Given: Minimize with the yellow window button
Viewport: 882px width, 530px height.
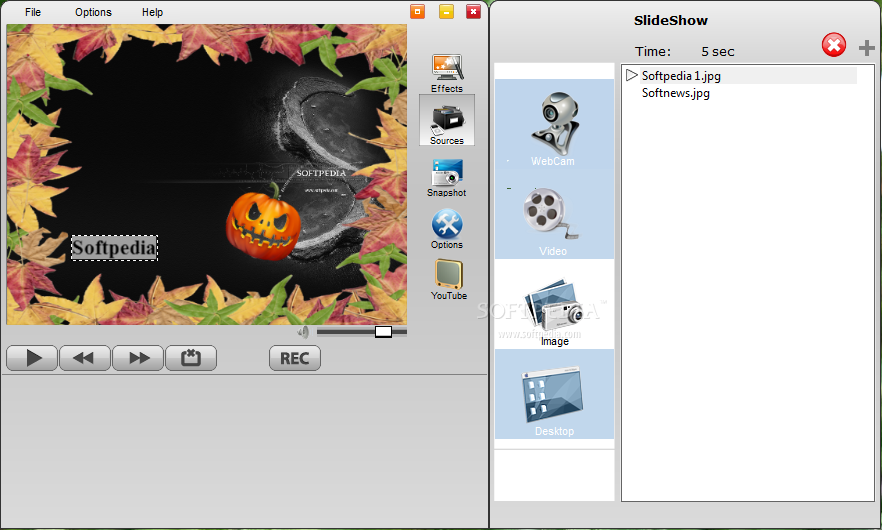Looking at the screenshot, I should point(446,11).
